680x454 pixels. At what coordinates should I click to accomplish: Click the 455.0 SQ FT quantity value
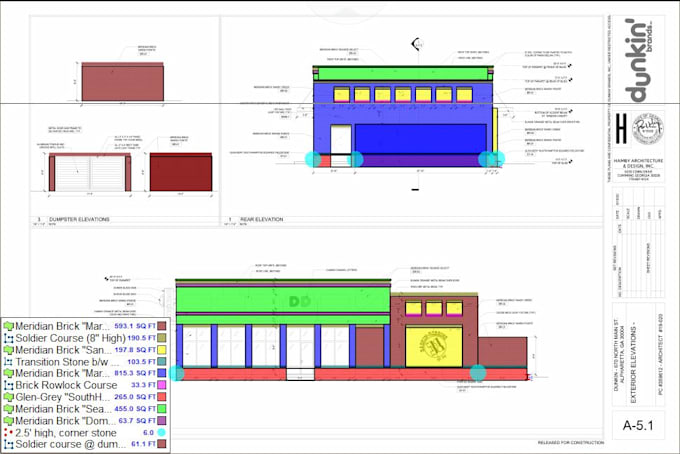point(135,409)
